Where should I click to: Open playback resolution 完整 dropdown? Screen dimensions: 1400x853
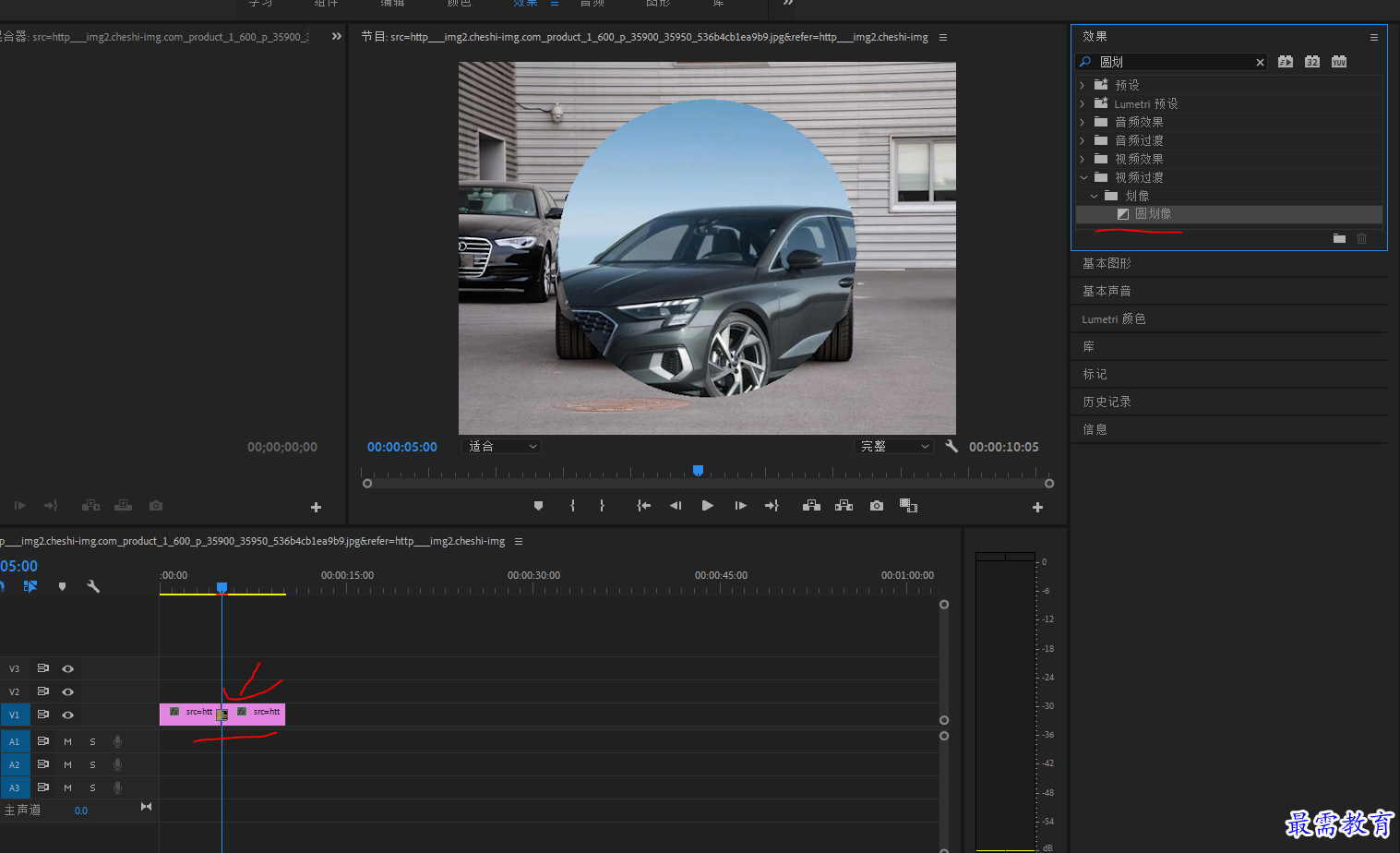click(893, 446)
